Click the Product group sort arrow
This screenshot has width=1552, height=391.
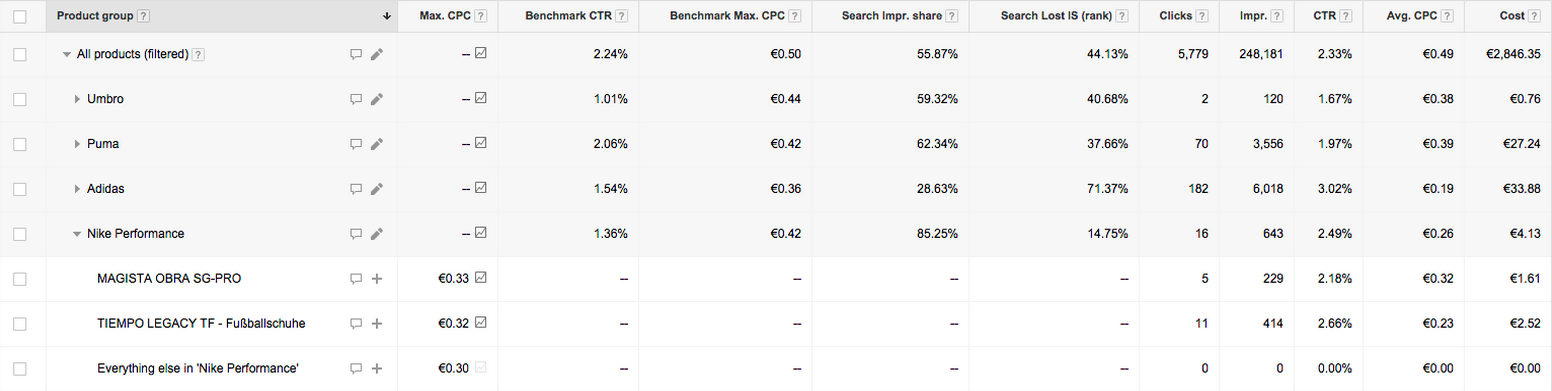coord(387,16)
